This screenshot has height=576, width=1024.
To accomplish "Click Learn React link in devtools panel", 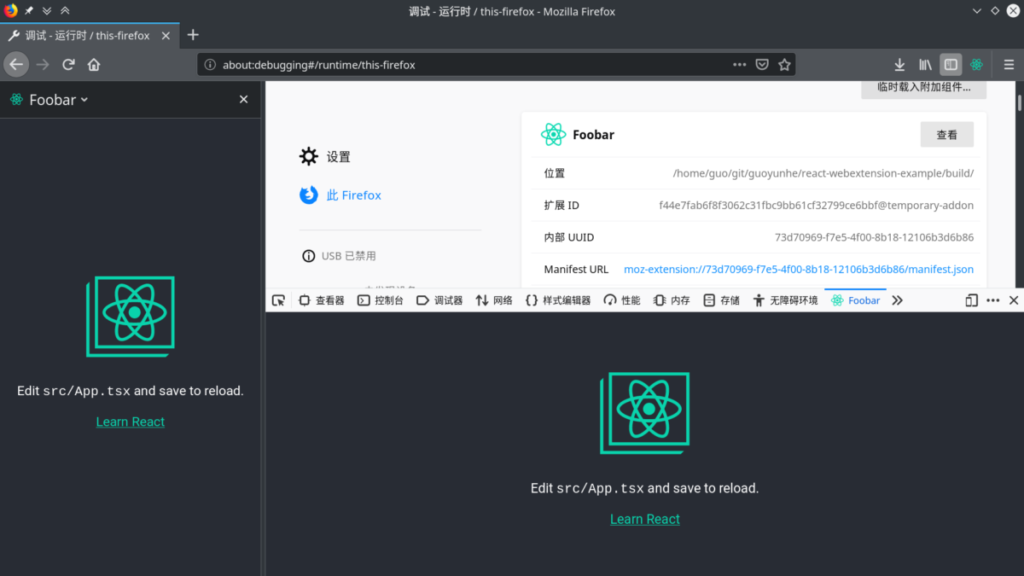I will click(645, 519).
